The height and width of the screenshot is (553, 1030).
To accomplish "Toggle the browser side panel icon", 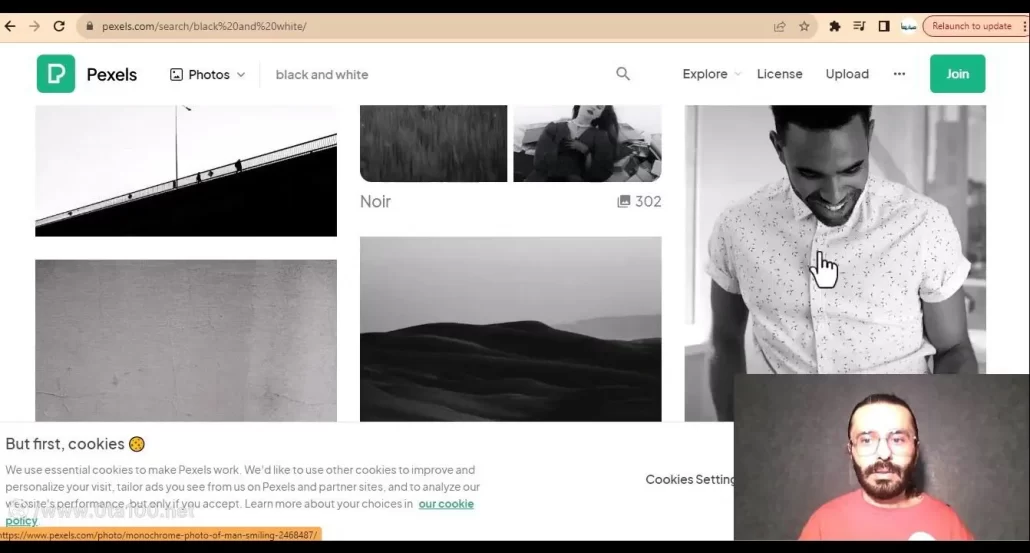I will point(884,27).
